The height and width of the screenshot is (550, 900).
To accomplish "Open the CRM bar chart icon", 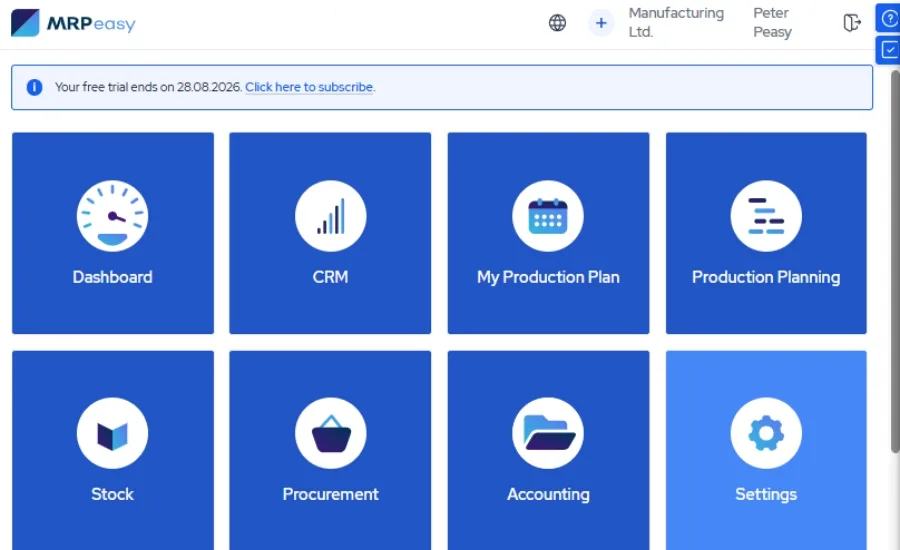I will [330, 216].
